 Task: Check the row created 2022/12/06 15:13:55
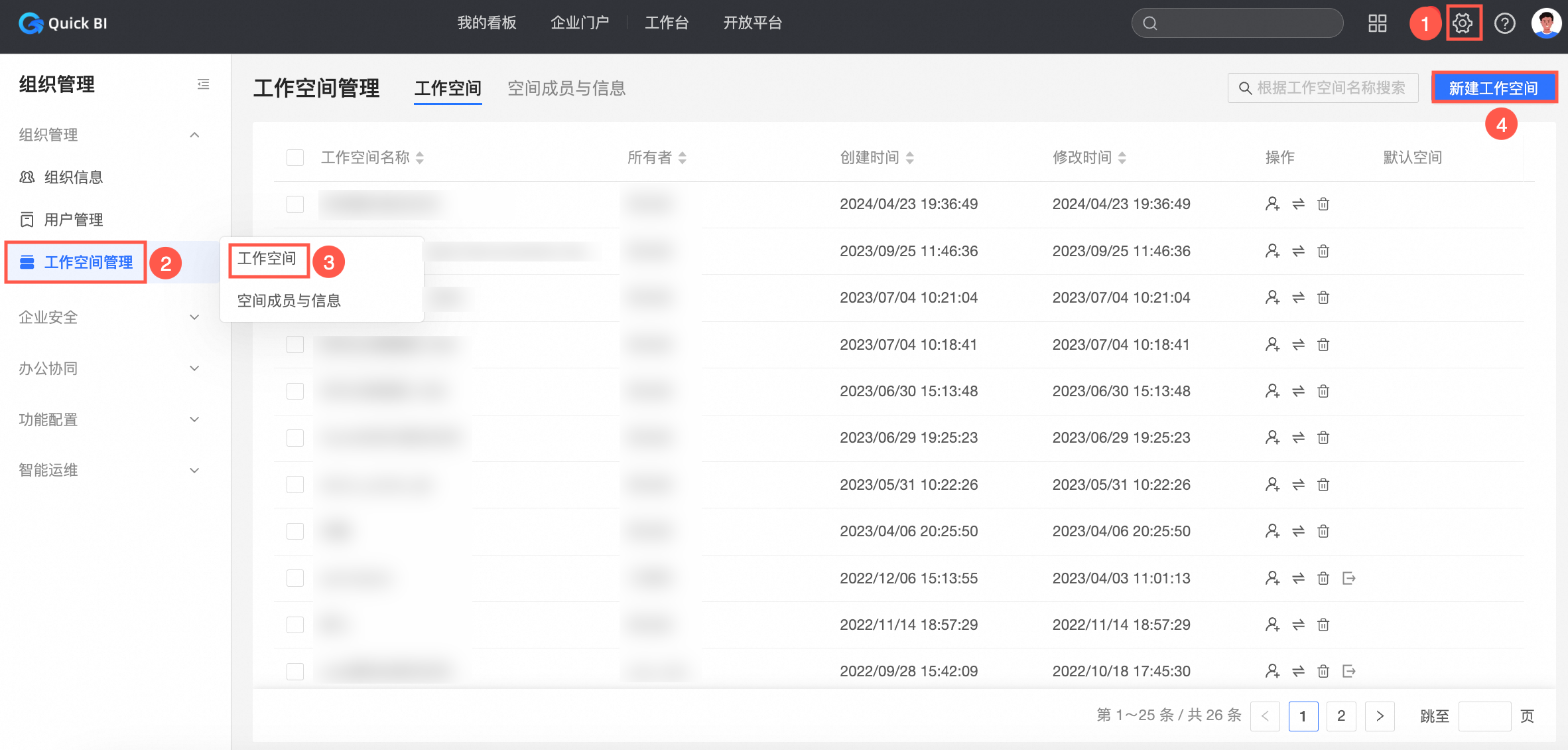pyautogui.click(x=295, y=578)
